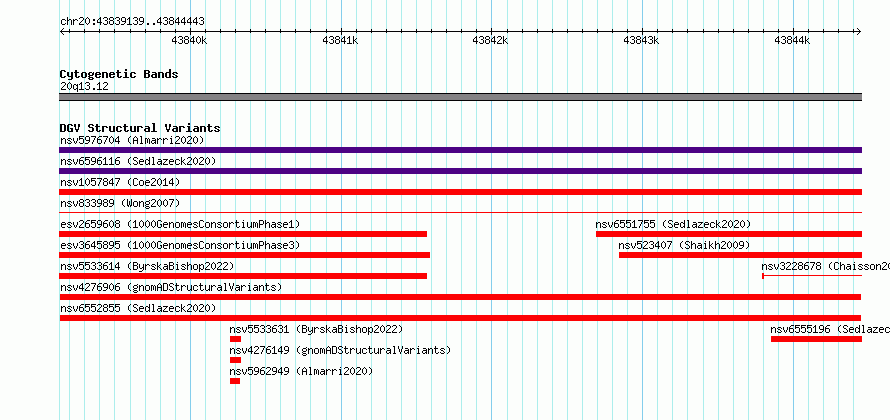
Task: Click the nsv3228678 (Chaisson) label
Action: (x=825, y=266)
